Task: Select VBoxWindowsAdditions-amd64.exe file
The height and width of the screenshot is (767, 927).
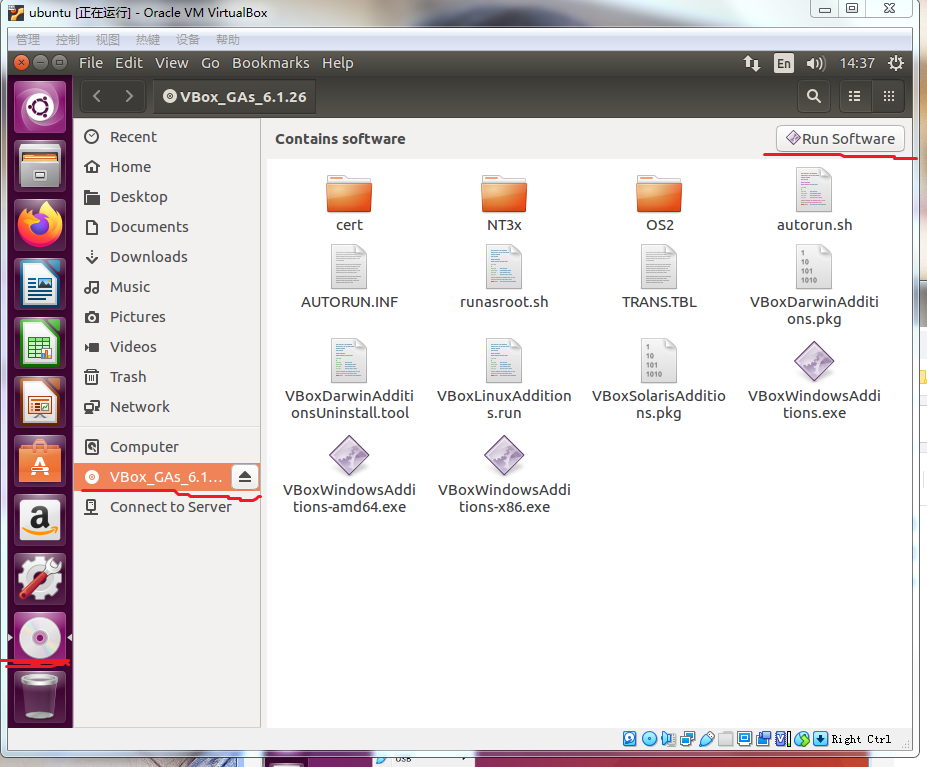Action: coord(349,474)
